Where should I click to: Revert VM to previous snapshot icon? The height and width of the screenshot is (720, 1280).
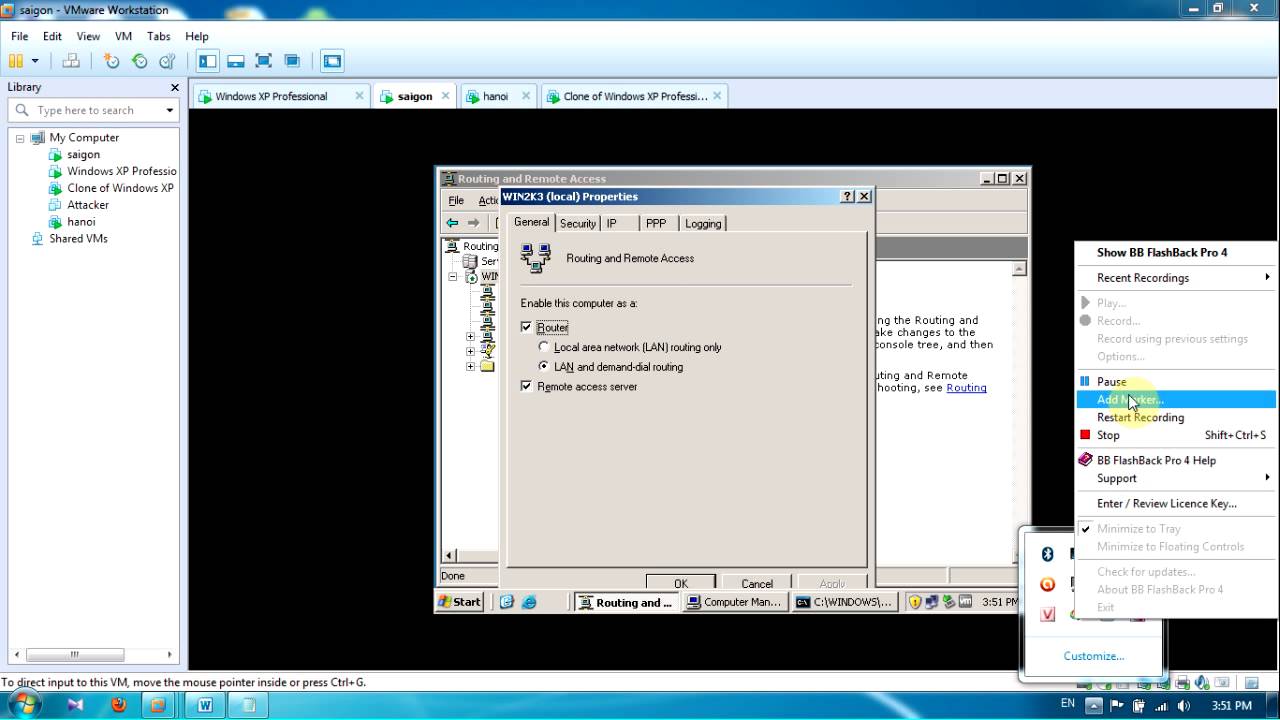click(x=139, y=61)
